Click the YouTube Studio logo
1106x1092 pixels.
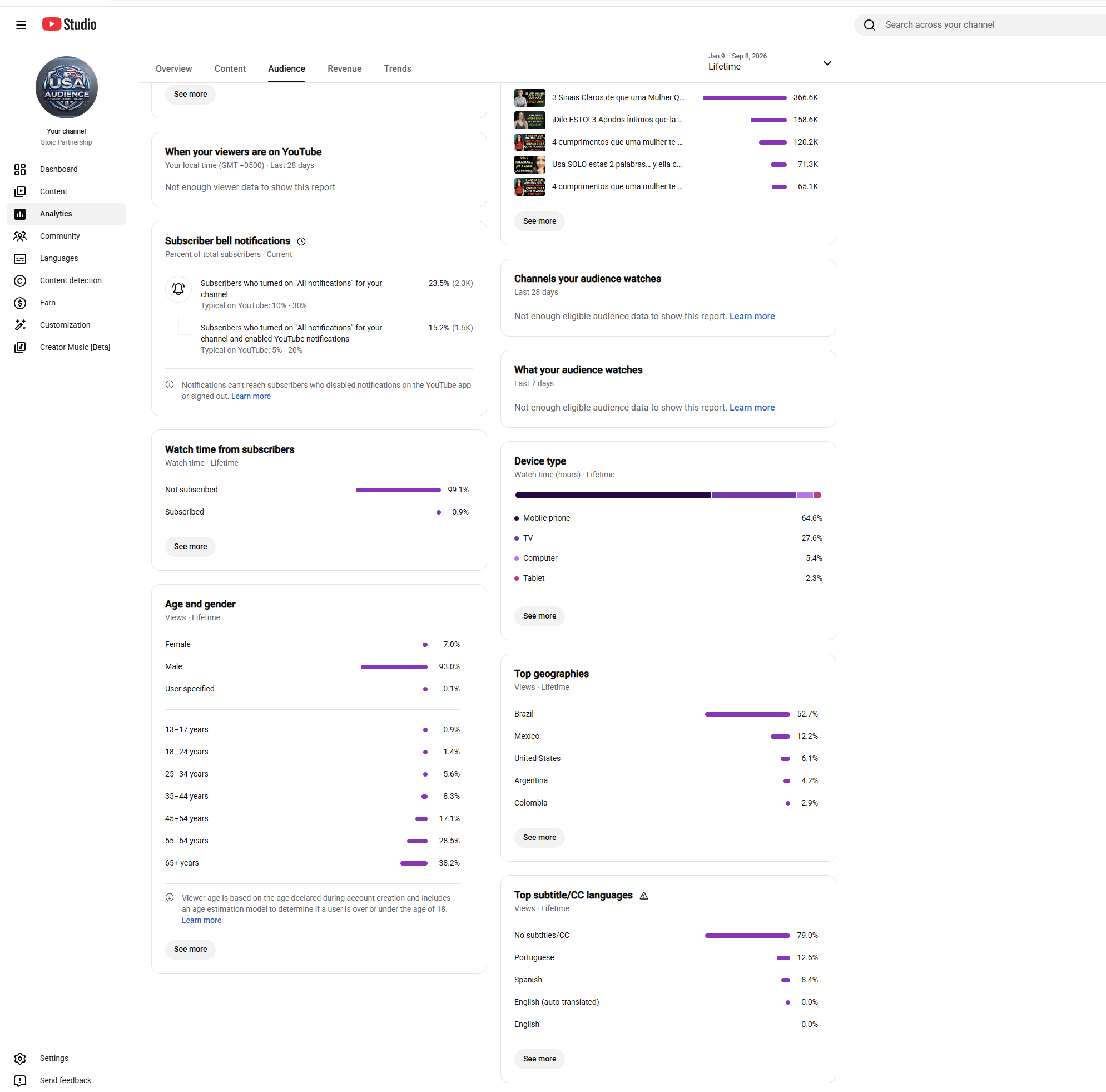[70, 24]
